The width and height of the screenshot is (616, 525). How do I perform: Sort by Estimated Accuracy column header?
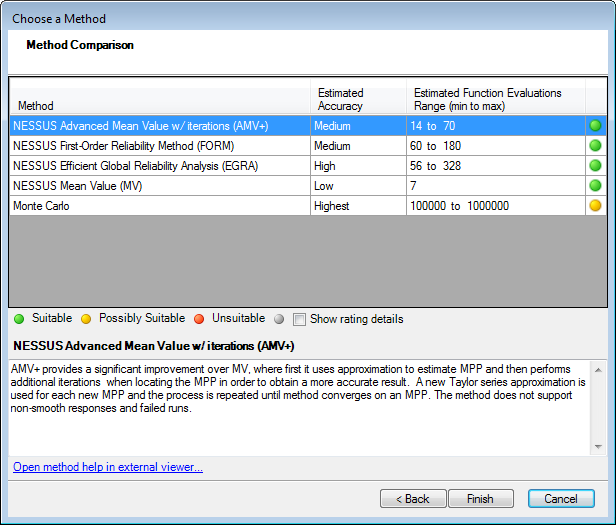point(357,99)
